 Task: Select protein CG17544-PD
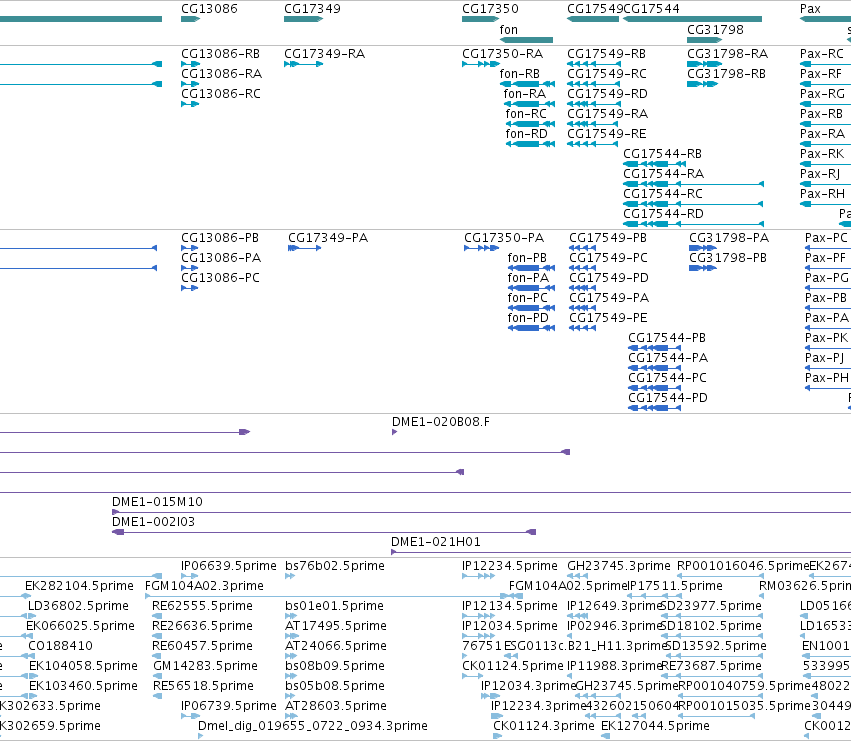(x=668, y=398)
